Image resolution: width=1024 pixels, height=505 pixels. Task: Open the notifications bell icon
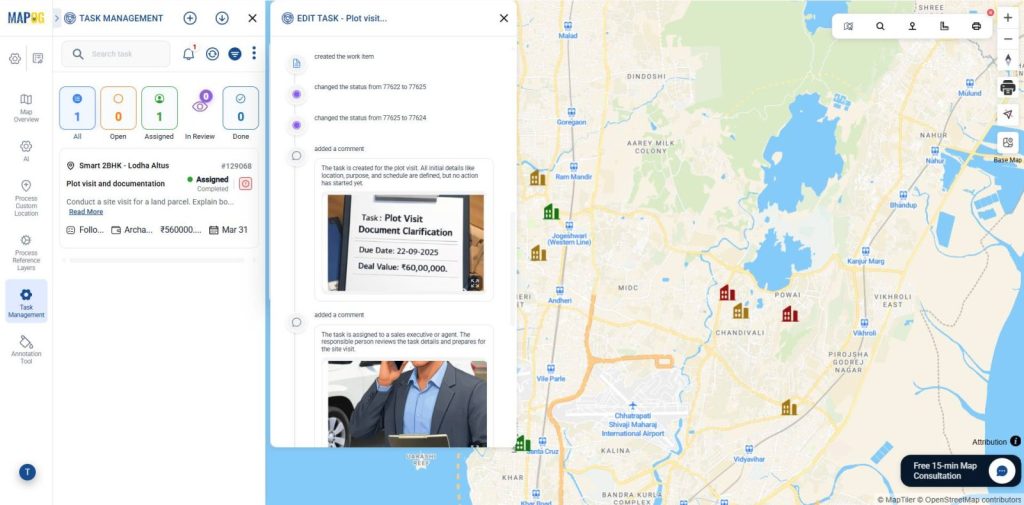(189, 54)
